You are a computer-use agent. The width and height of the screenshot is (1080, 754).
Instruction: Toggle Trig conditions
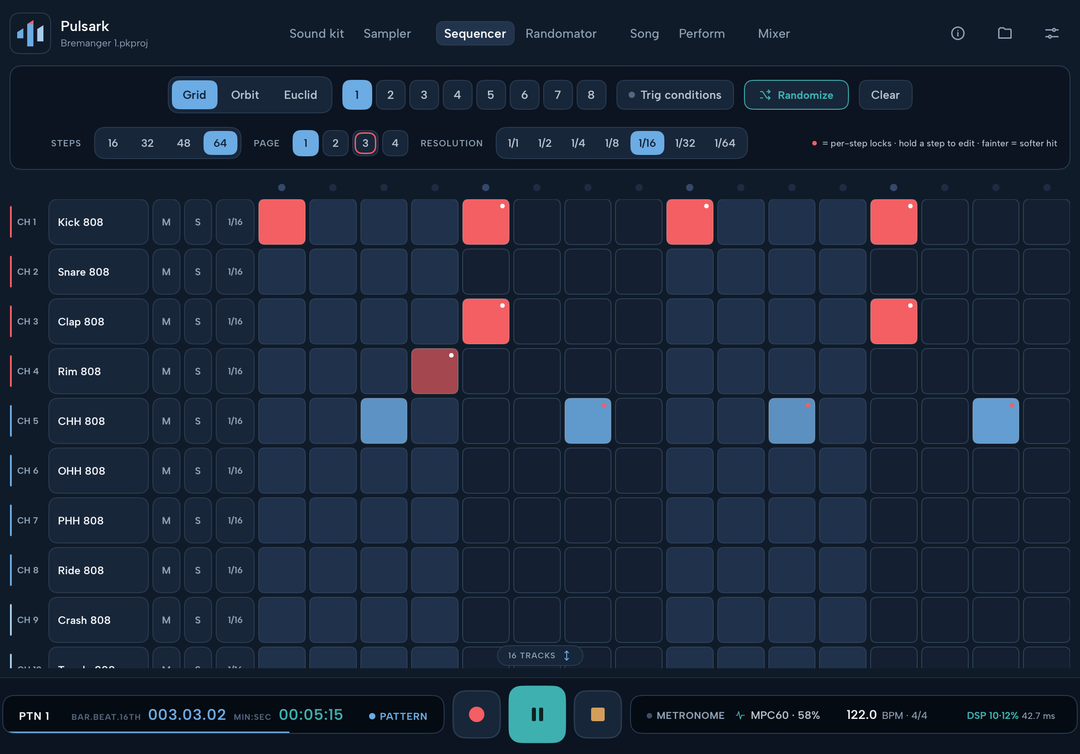click(675, 95)
